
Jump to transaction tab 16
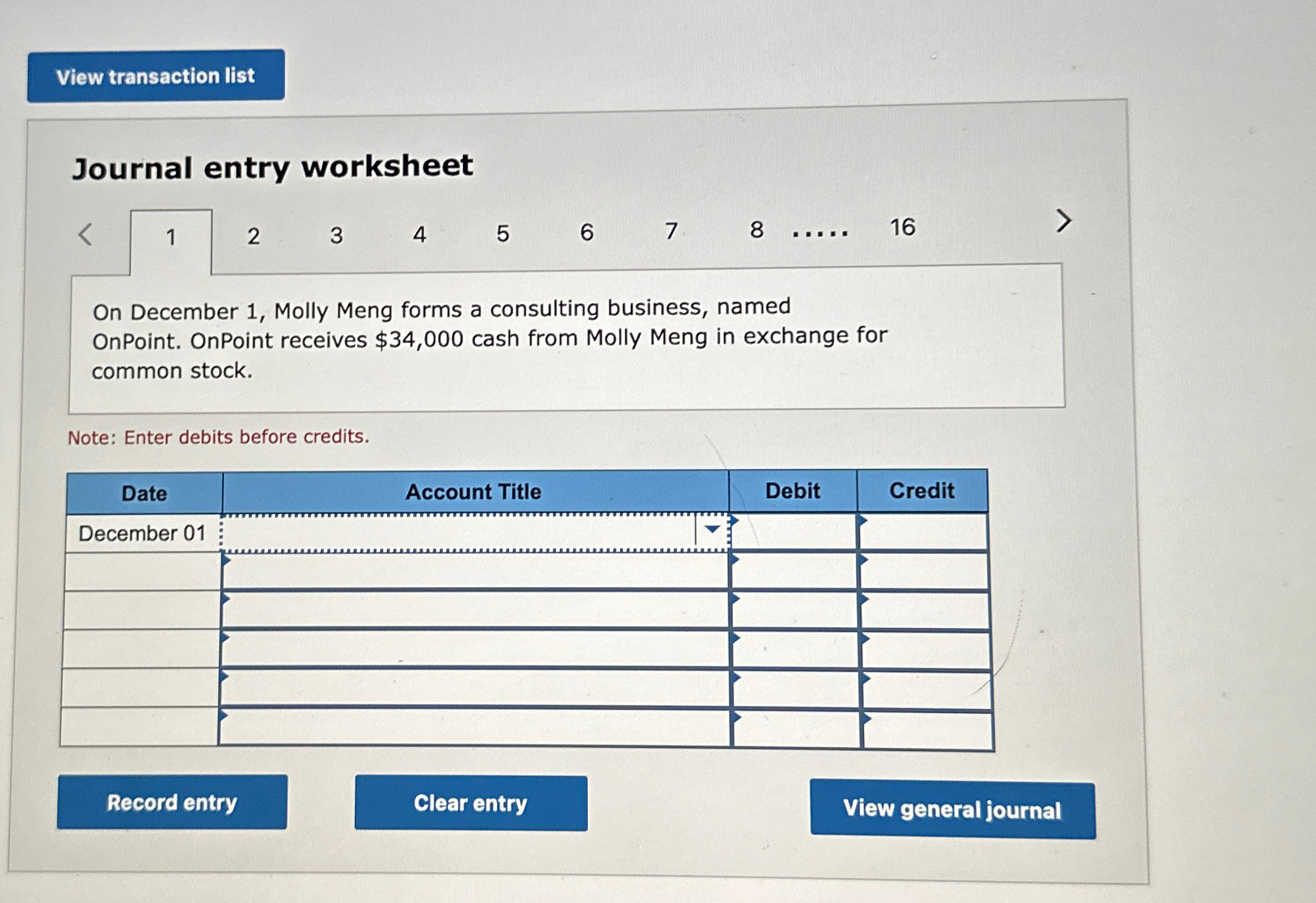pyautogui.click(x=901, y=227)
